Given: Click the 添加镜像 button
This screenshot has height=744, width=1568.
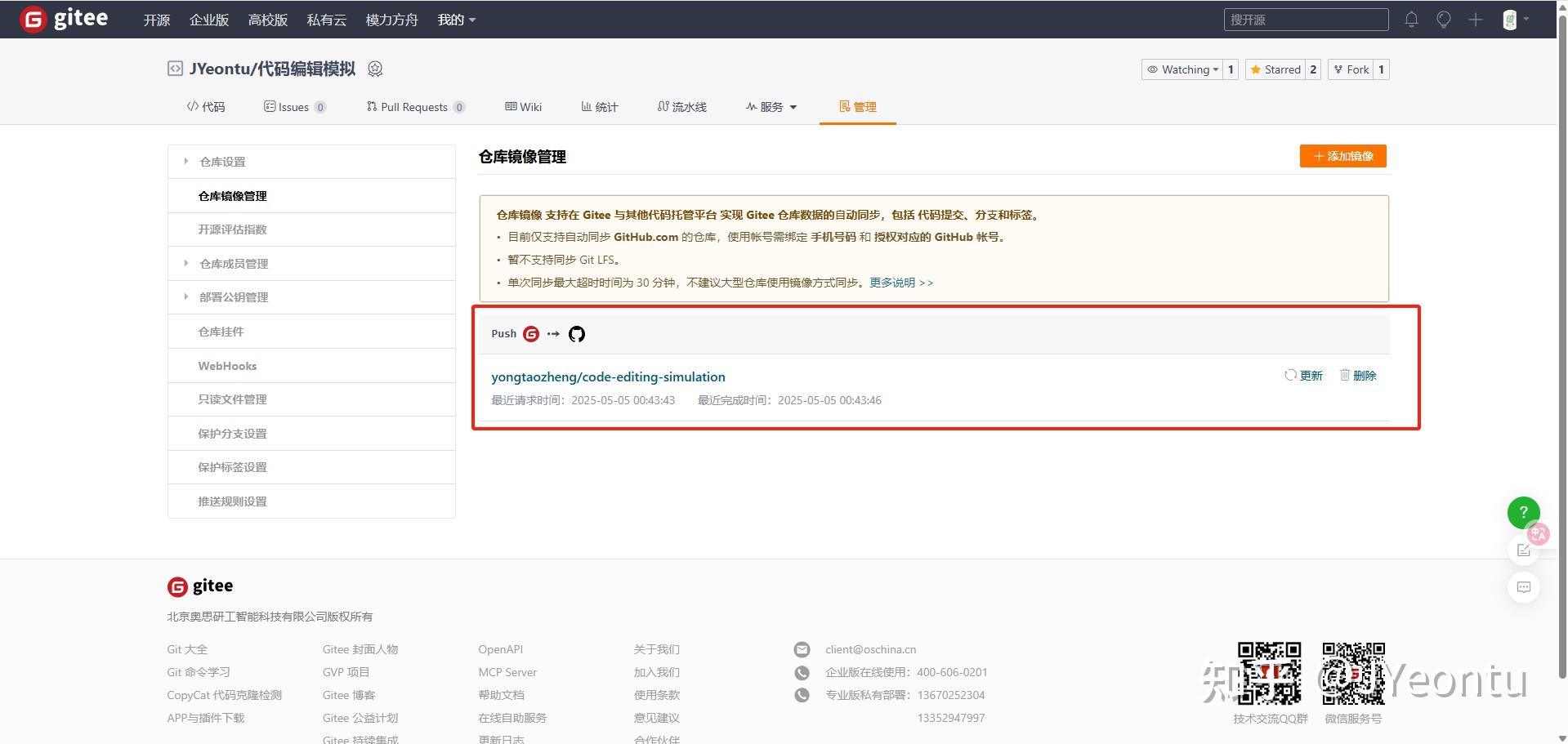Looking at the screenshot, I should (1342, 156).
